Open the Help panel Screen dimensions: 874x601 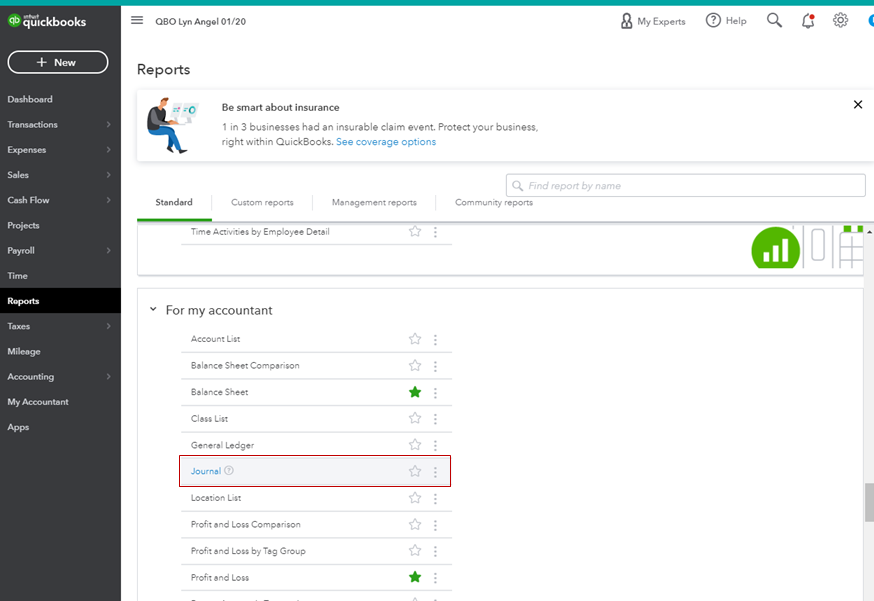click(726, 21)
